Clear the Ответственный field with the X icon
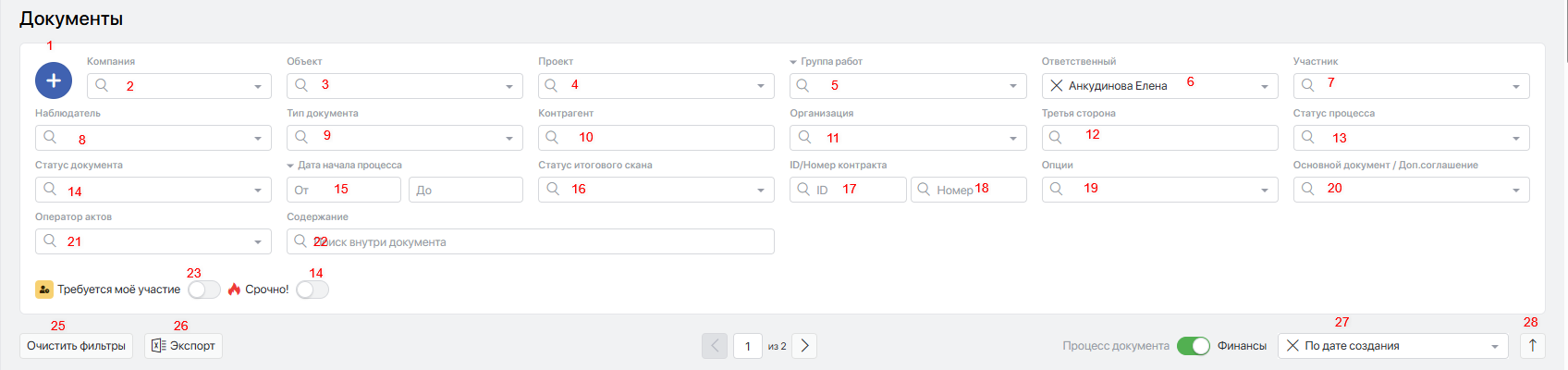The width and height of the screenshot is (1568, 370). (1056, 86)
